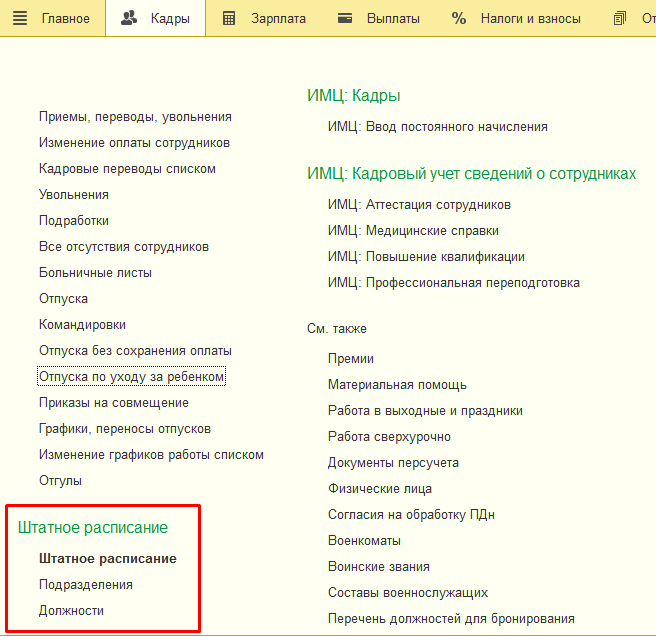Open Подразделения
The width and height of the screenshot is (656, 636).
tap(86, 585)
